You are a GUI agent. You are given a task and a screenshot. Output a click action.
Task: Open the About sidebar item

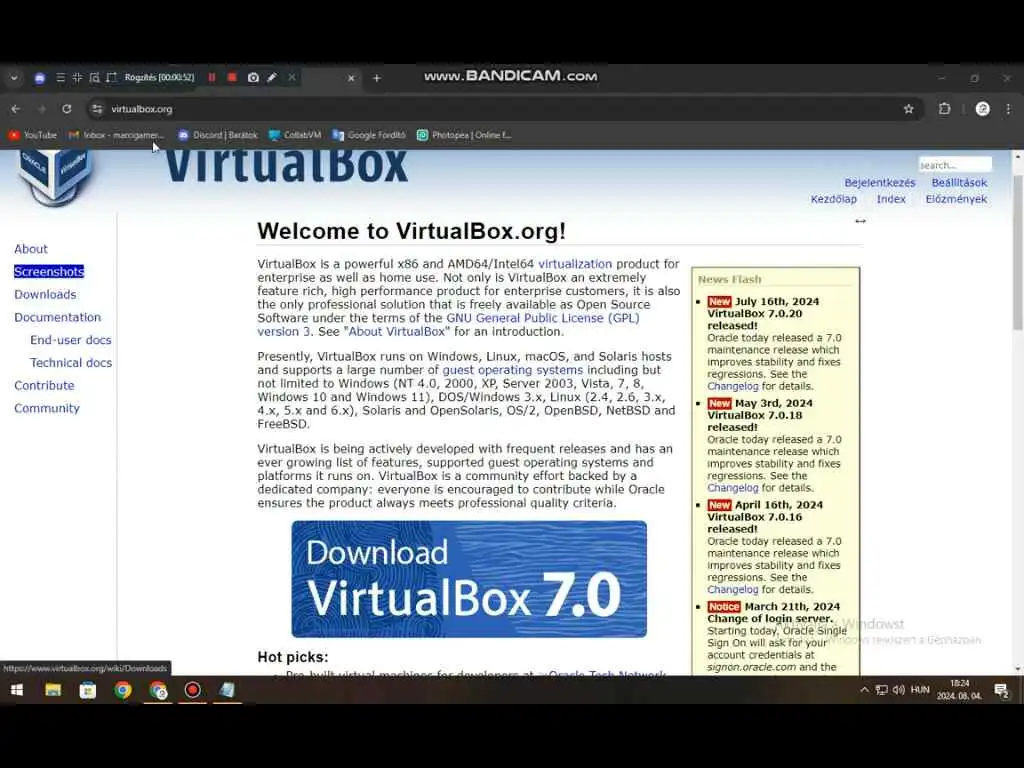(31, 249)
